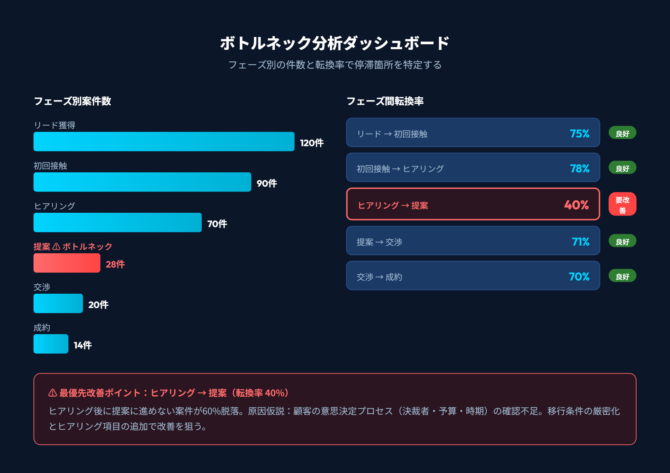The width and height of the screenshot is (670, 473).
Task: Click 良好 badge for リード → 初回接触
Action: tap(622, 133)
